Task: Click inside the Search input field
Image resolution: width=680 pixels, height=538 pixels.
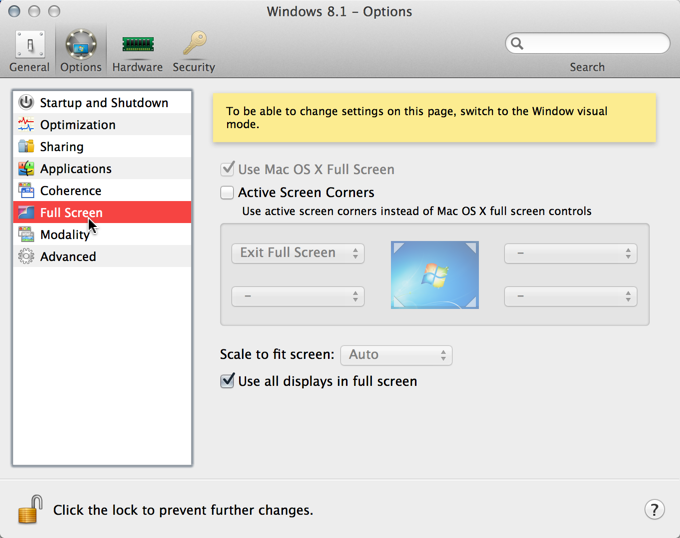Action: pos(594,43)
